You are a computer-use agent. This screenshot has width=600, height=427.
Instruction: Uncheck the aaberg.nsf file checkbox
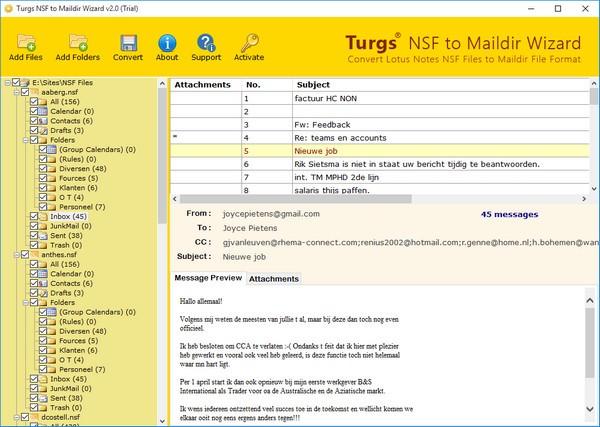point(26,92)
